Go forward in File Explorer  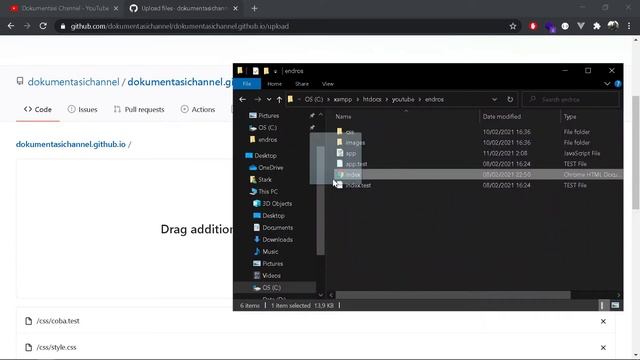coord(257,99)
